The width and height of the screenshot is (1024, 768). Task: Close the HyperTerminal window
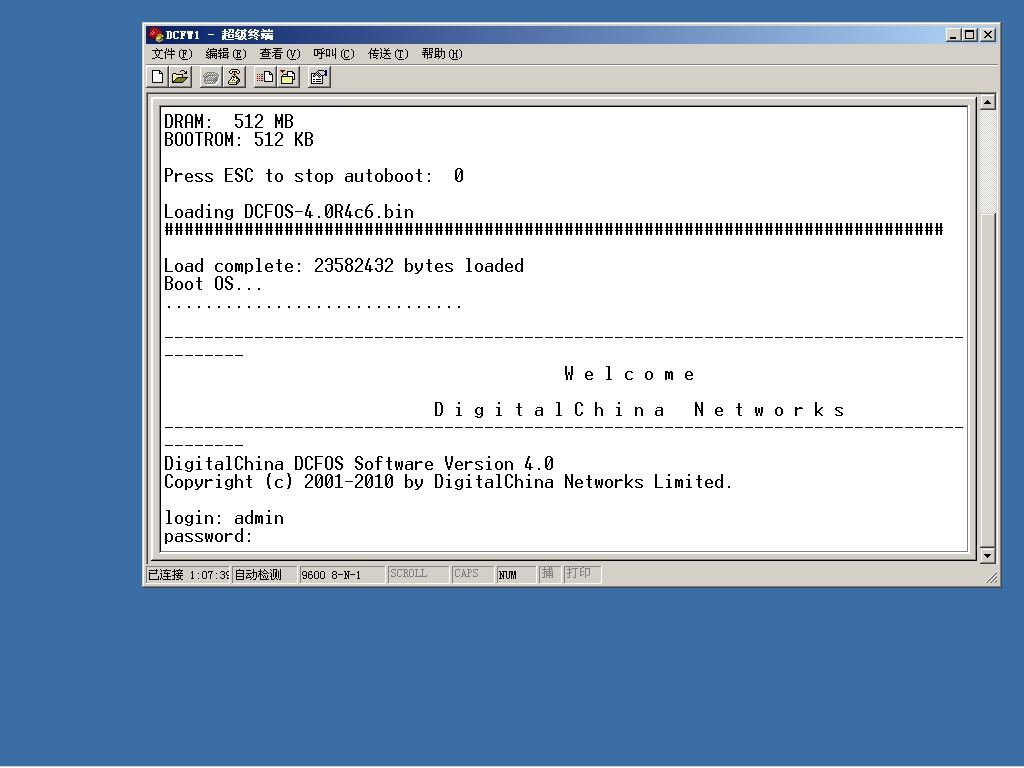point(988,35)
